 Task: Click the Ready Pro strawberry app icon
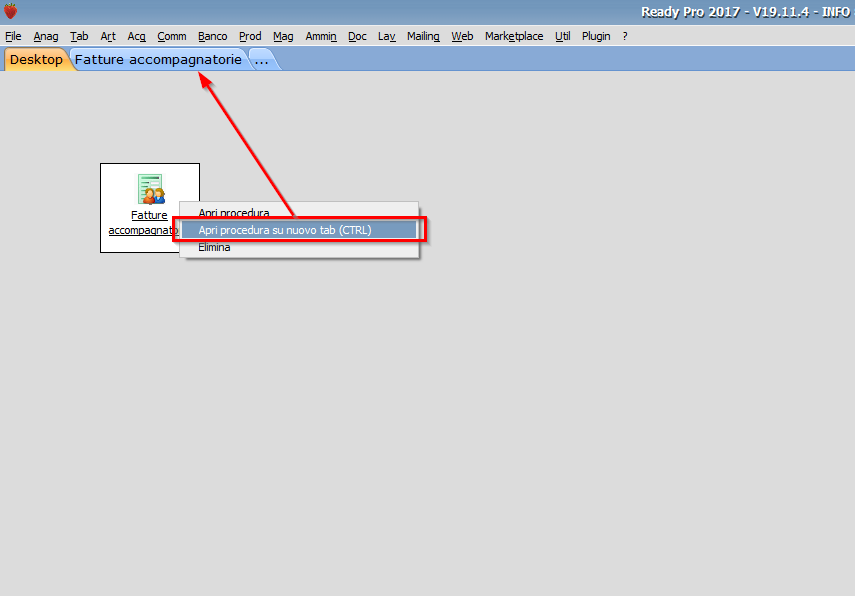(10, 11)
